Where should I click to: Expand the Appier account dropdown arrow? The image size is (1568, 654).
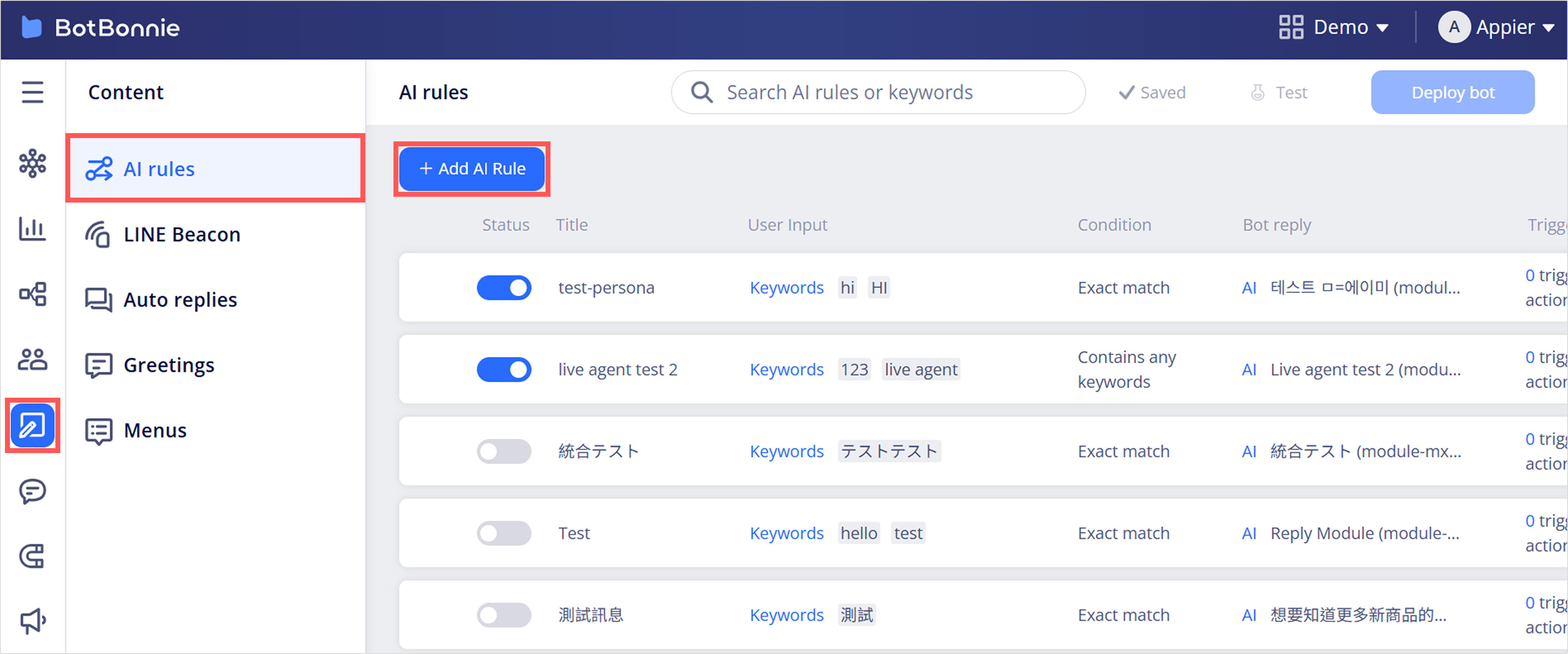1549,28
